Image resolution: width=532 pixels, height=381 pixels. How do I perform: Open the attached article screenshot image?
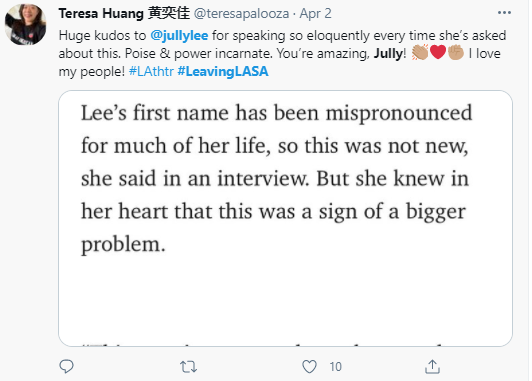[x=285, y=218]
